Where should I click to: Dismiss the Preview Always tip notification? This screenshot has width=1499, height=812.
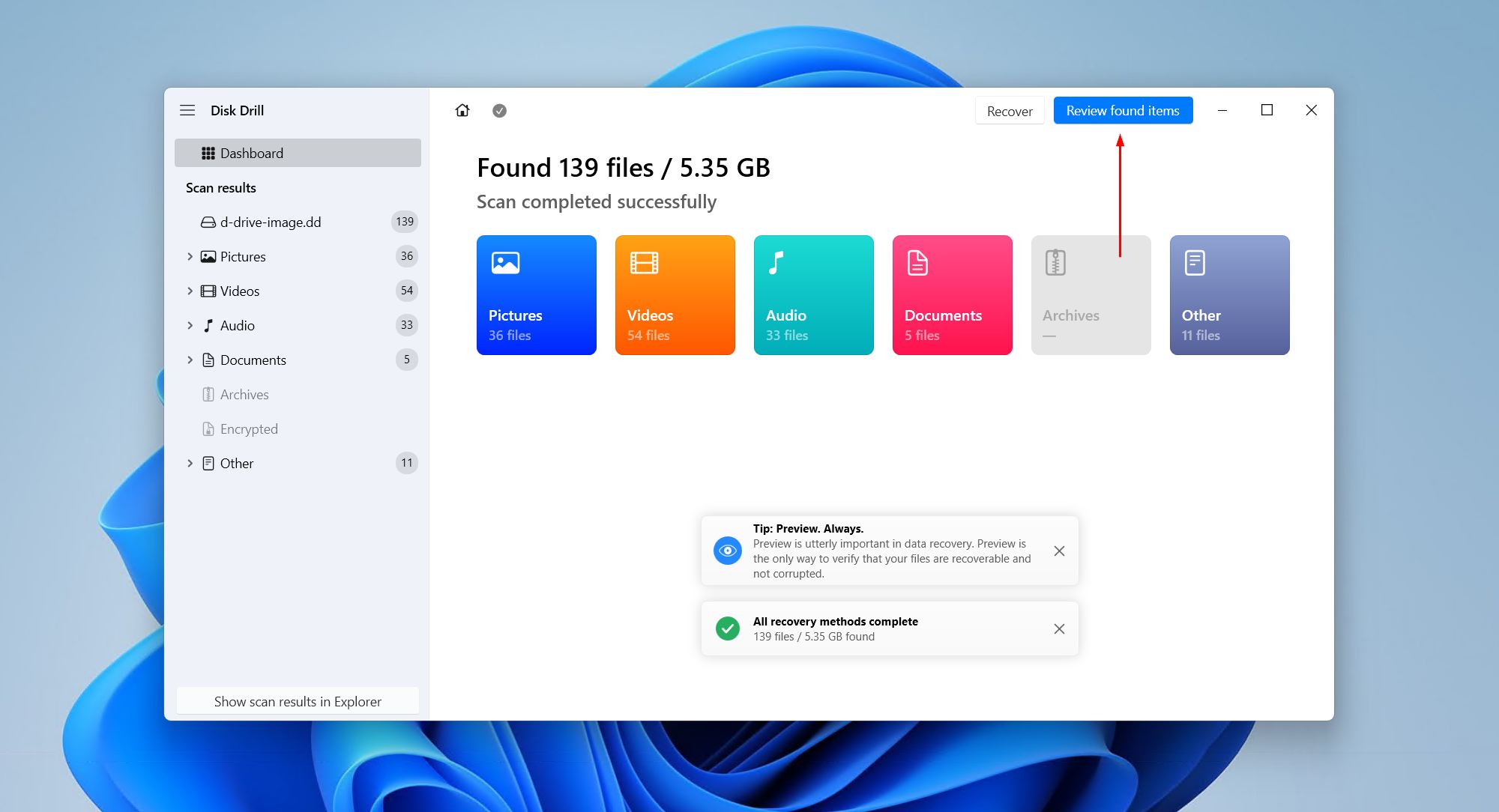pos(1059,551)
